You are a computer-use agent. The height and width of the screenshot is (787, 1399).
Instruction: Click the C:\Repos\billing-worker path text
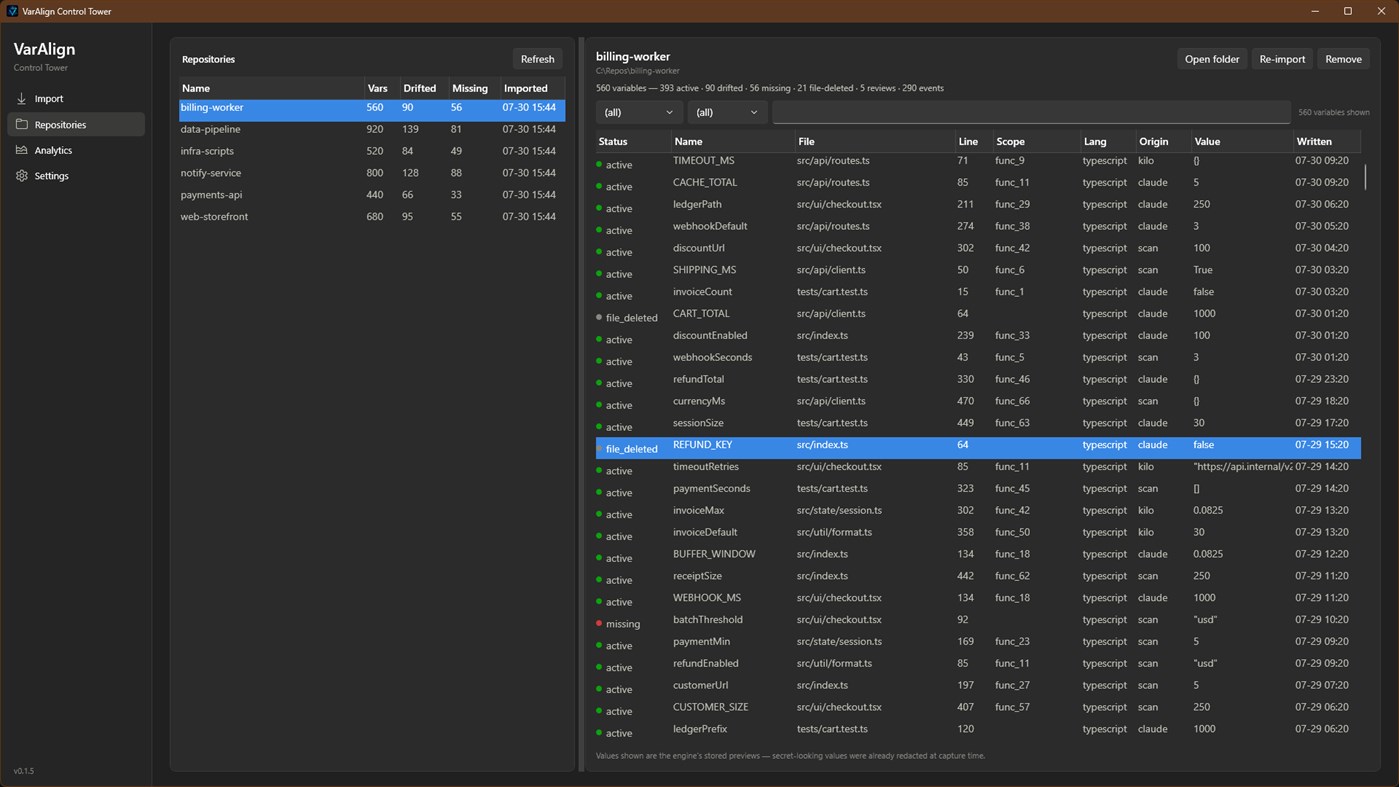click(x=638, y=71)
